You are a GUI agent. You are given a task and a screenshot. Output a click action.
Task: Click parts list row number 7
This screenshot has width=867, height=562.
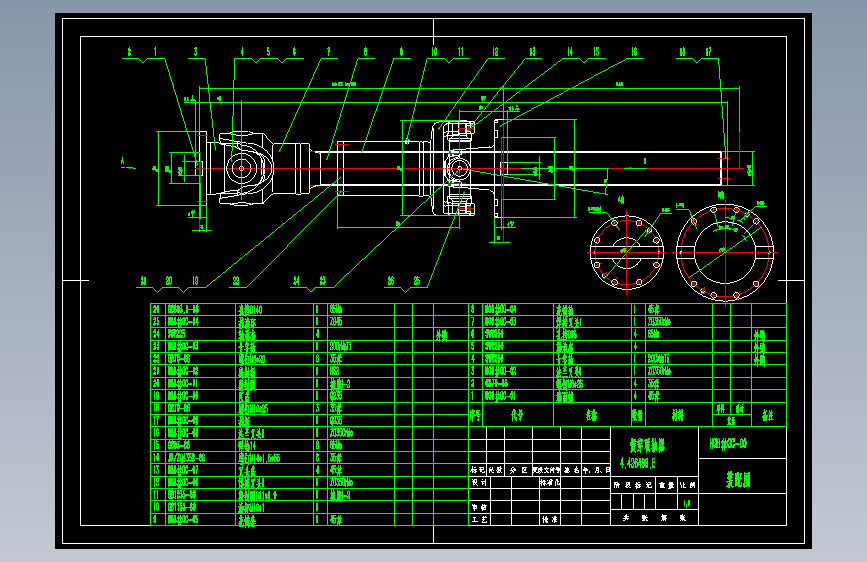(628, 321)
